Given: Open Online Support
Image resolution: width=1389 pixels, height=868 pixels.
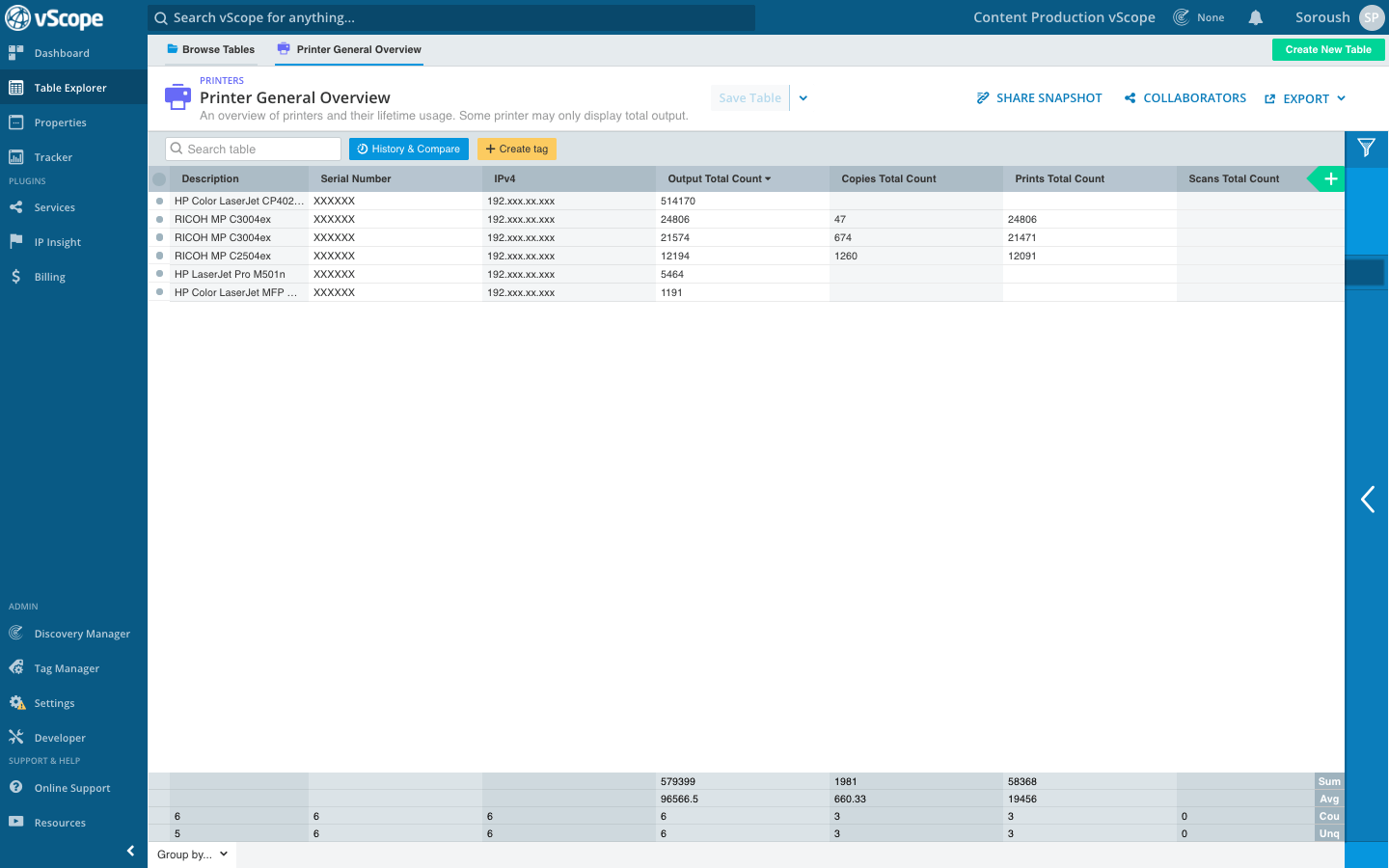Looking at the screenshot, I should 73,788.
